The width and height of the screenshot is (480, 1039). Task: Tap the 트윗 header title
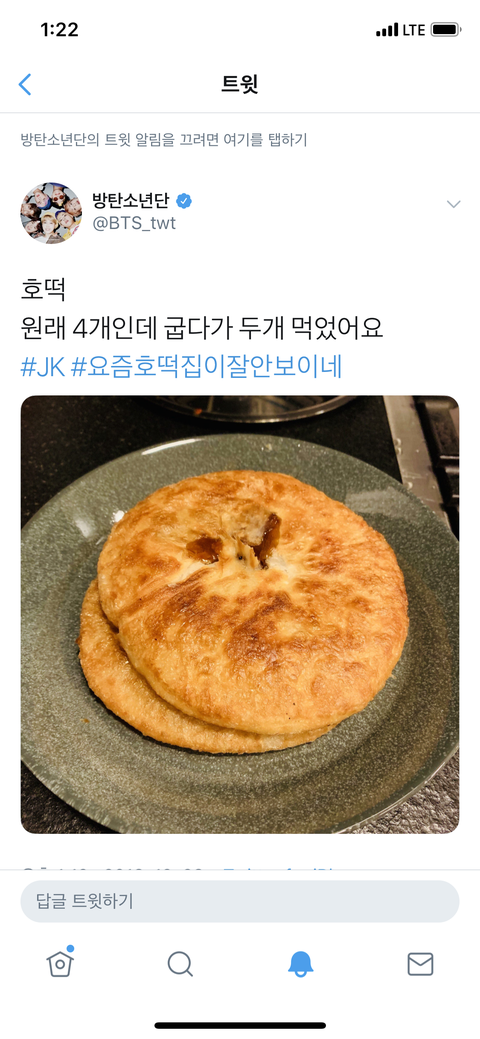tap(240, 84)
